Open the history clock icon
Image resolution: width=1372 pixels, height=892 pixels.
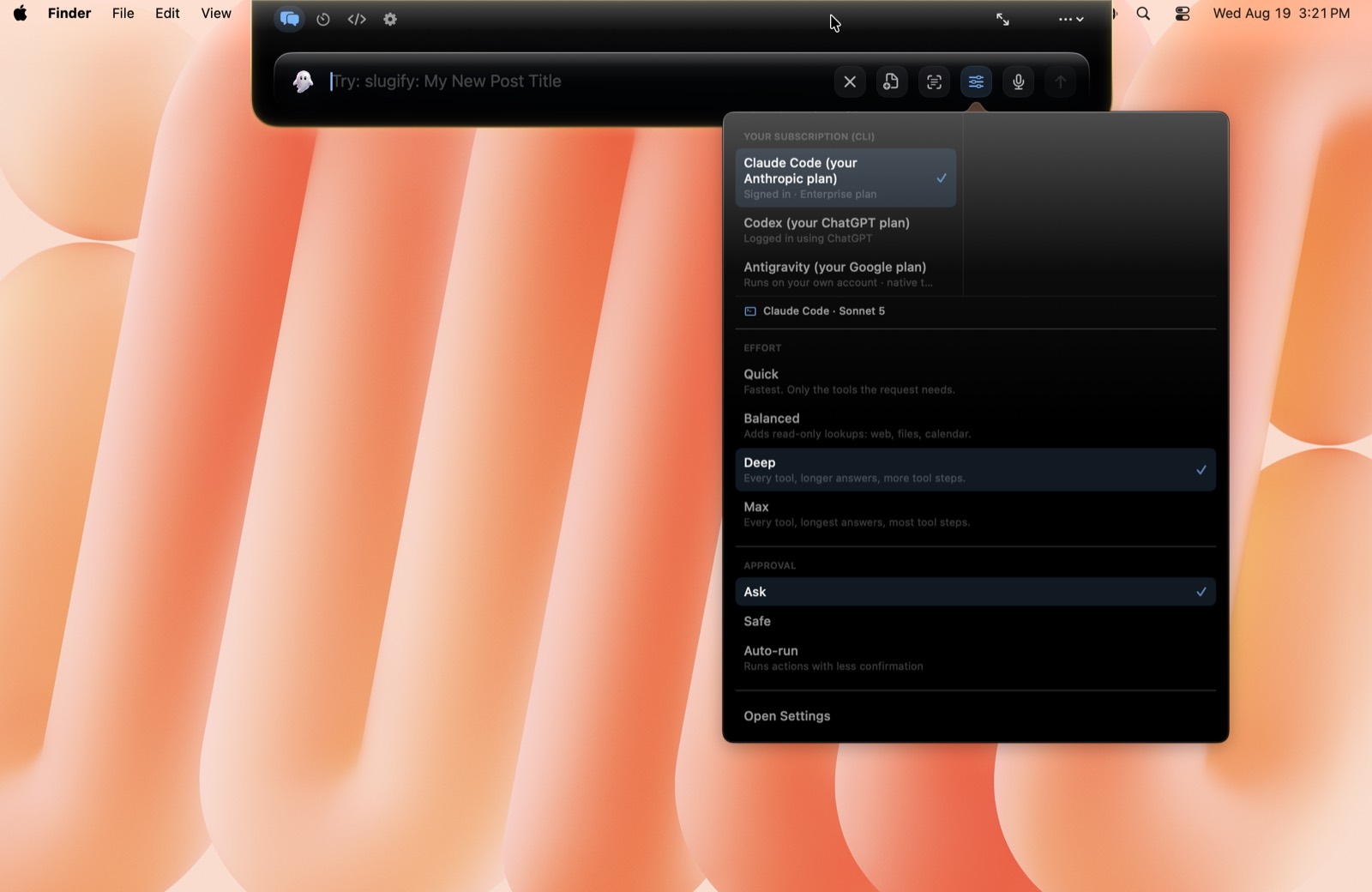(323, 19)
